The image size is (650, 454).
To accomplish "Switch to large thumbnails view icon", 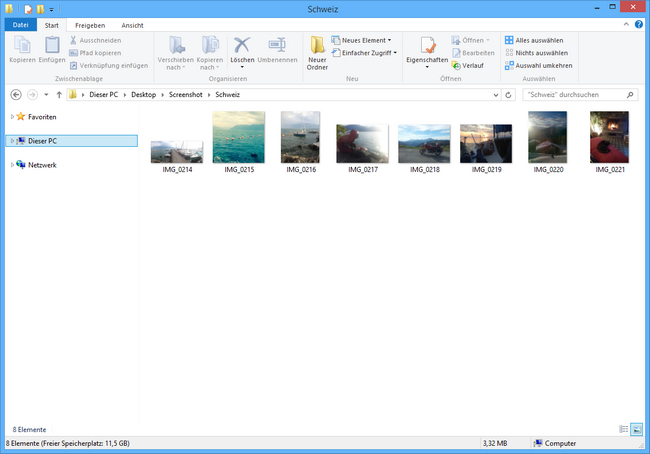I will (x=637, y=429).
